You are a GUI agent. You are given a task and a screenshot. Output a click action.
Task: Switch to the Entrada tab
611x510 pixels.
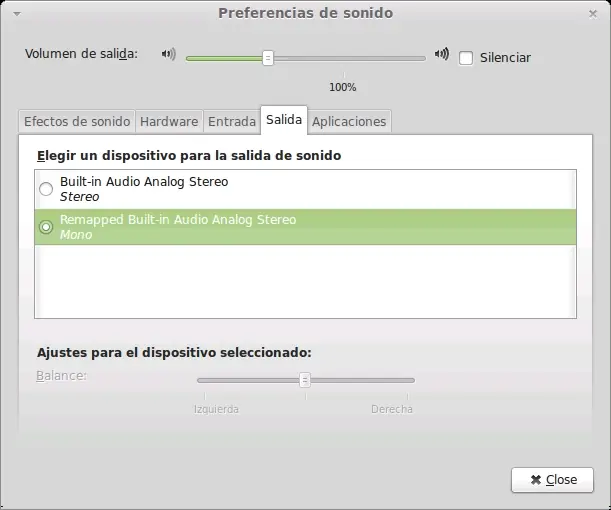232,122
